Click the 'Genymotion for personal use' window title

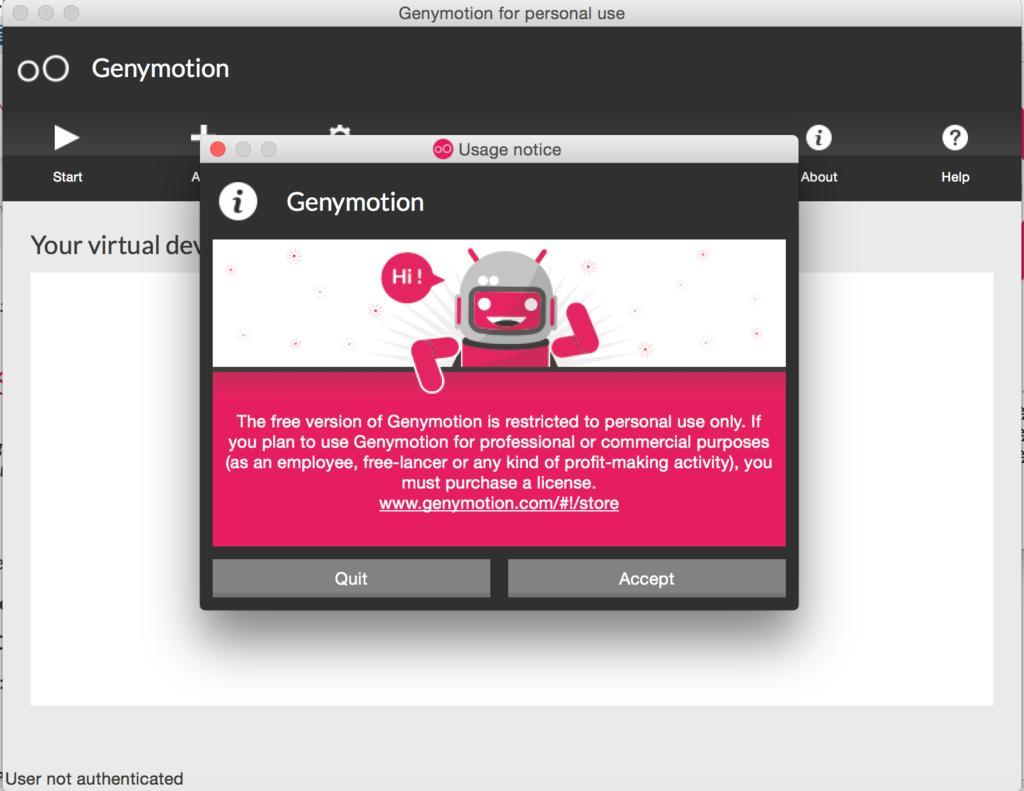511,13
